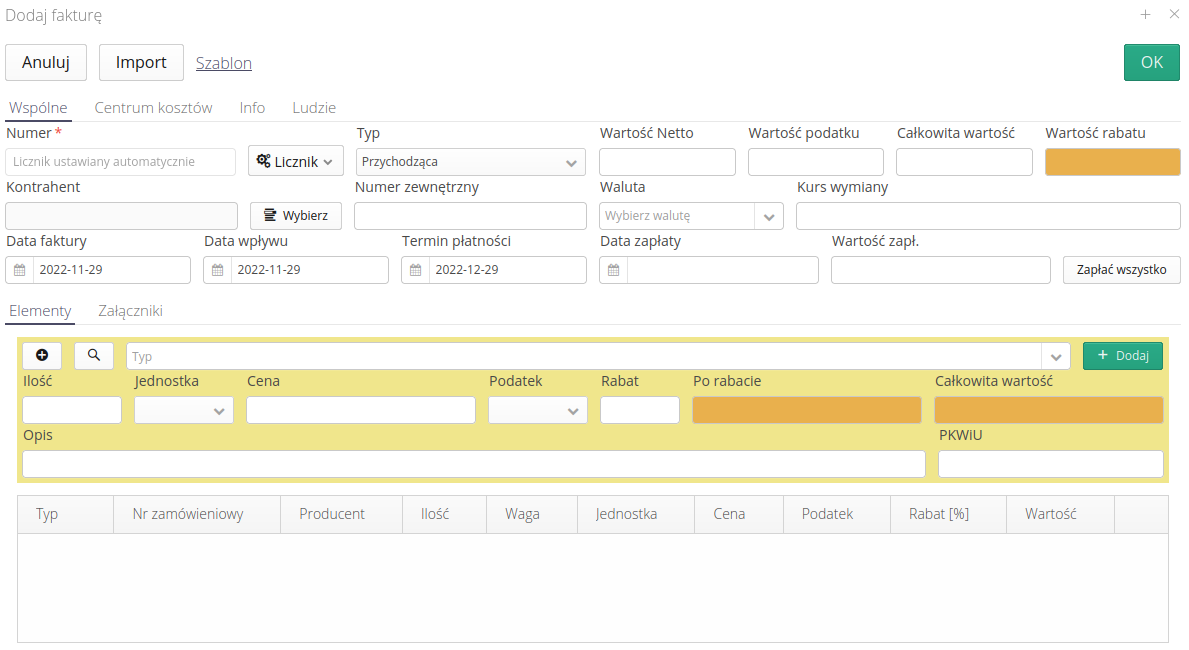Open the Ludzie tab
This screenshot has width=1189, height=650.
click(x=314, y=108)
